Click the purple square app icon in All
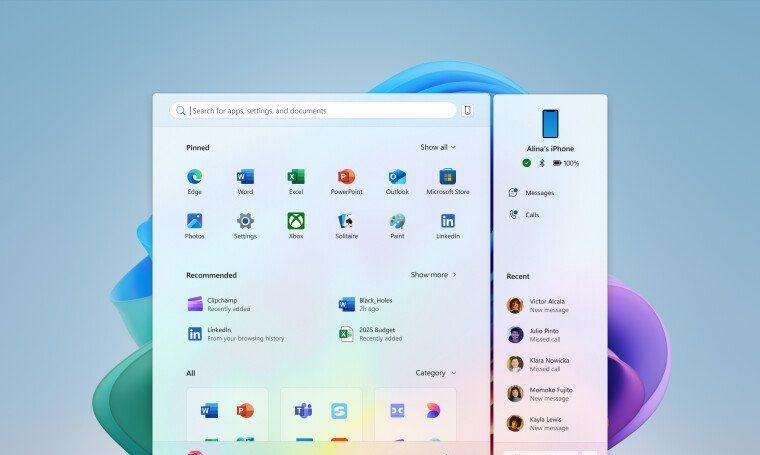The image size is (760, 455). (397, 410)
